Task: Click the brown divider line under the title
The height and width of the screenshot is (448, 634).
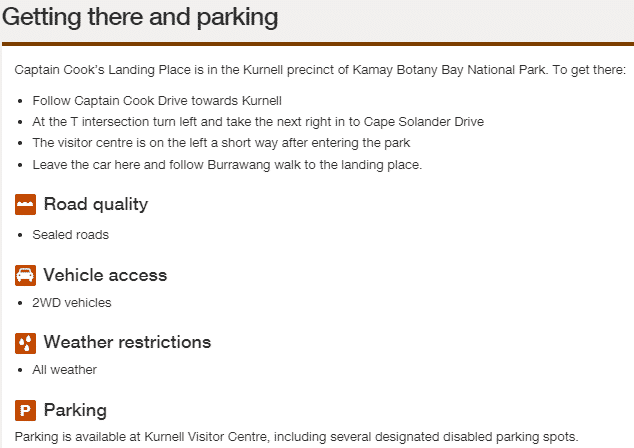Action: pyautogui.click(x=318, y=44)
